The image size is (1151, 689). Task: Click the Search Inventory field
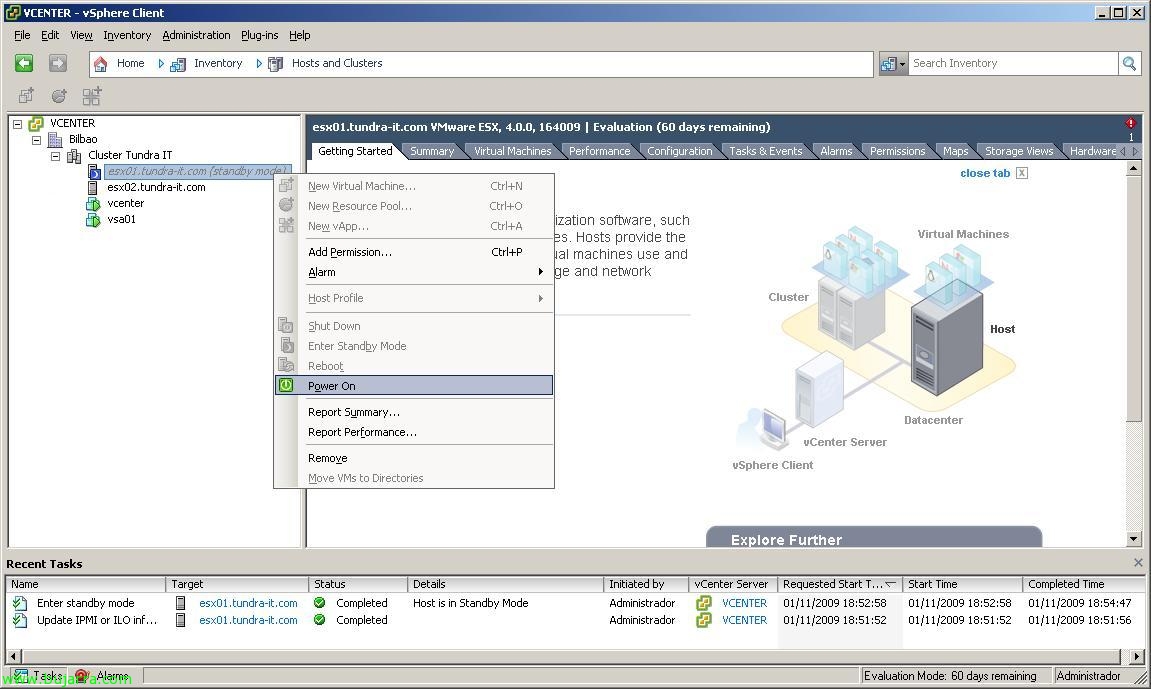1014,64
